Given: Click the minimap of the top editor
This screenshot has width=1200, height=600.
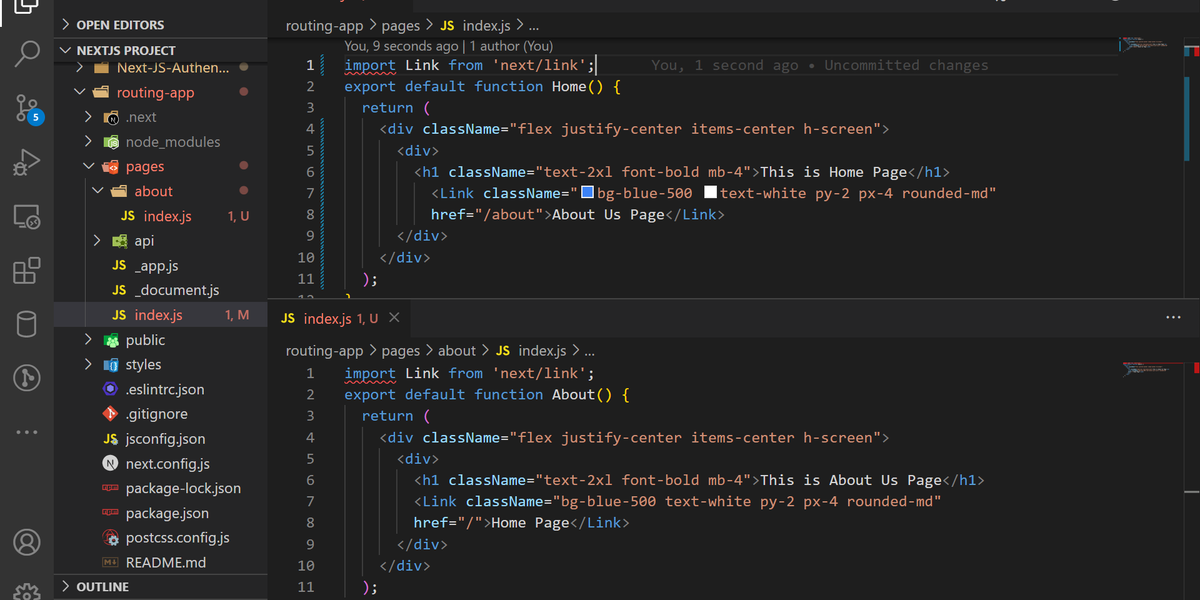Looking at the screenshot, I should [x=1145, y=45].
